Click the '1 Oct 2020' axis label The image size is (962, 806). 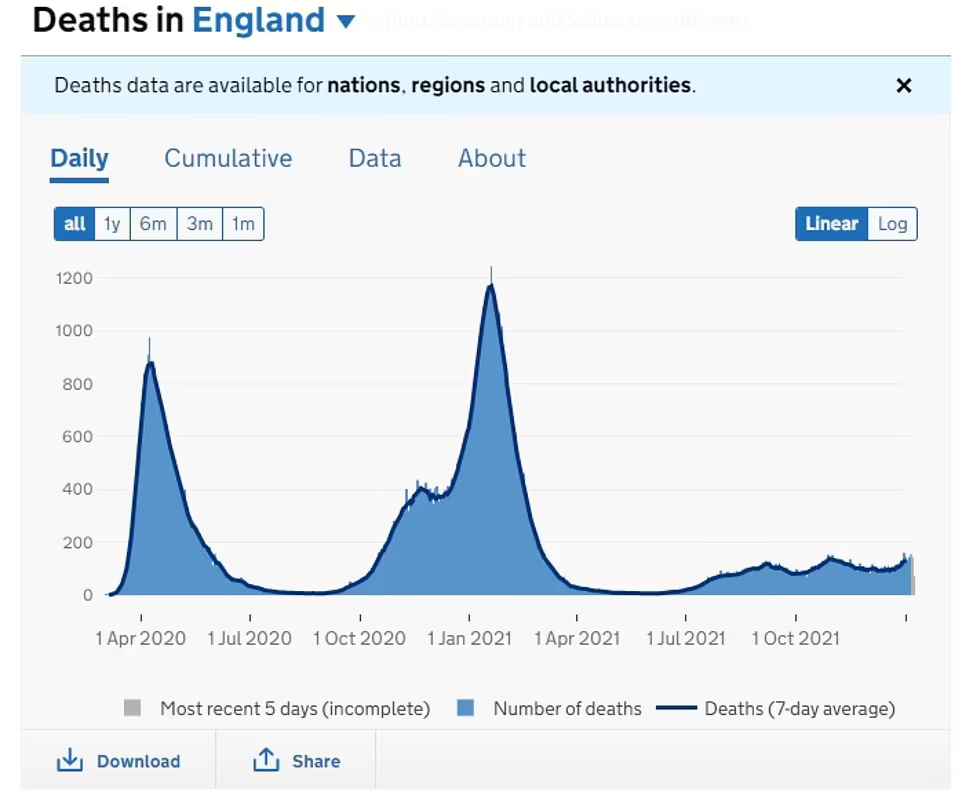[x=360, y=639]
